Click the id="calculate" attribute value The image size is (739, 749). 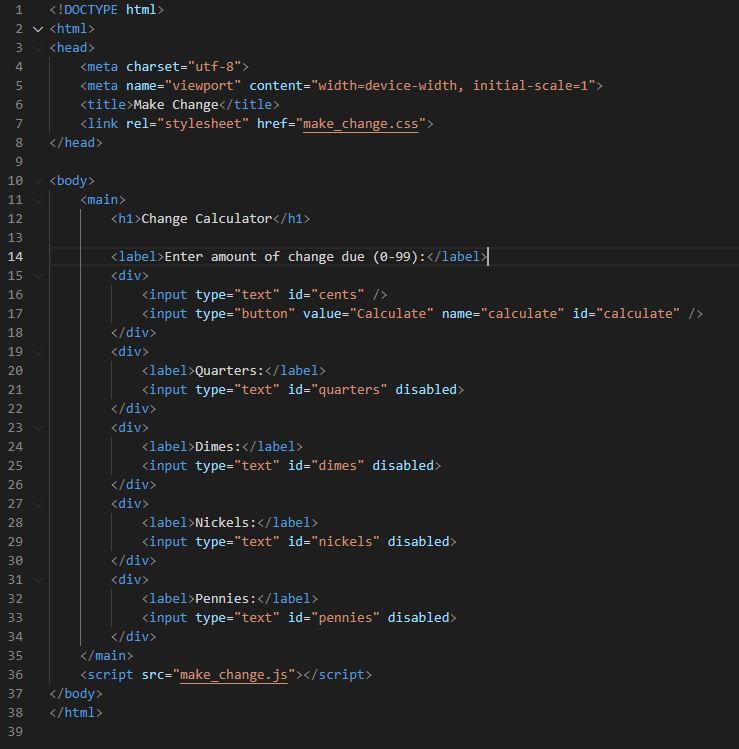pyautogui.click(x=638, y=314)
